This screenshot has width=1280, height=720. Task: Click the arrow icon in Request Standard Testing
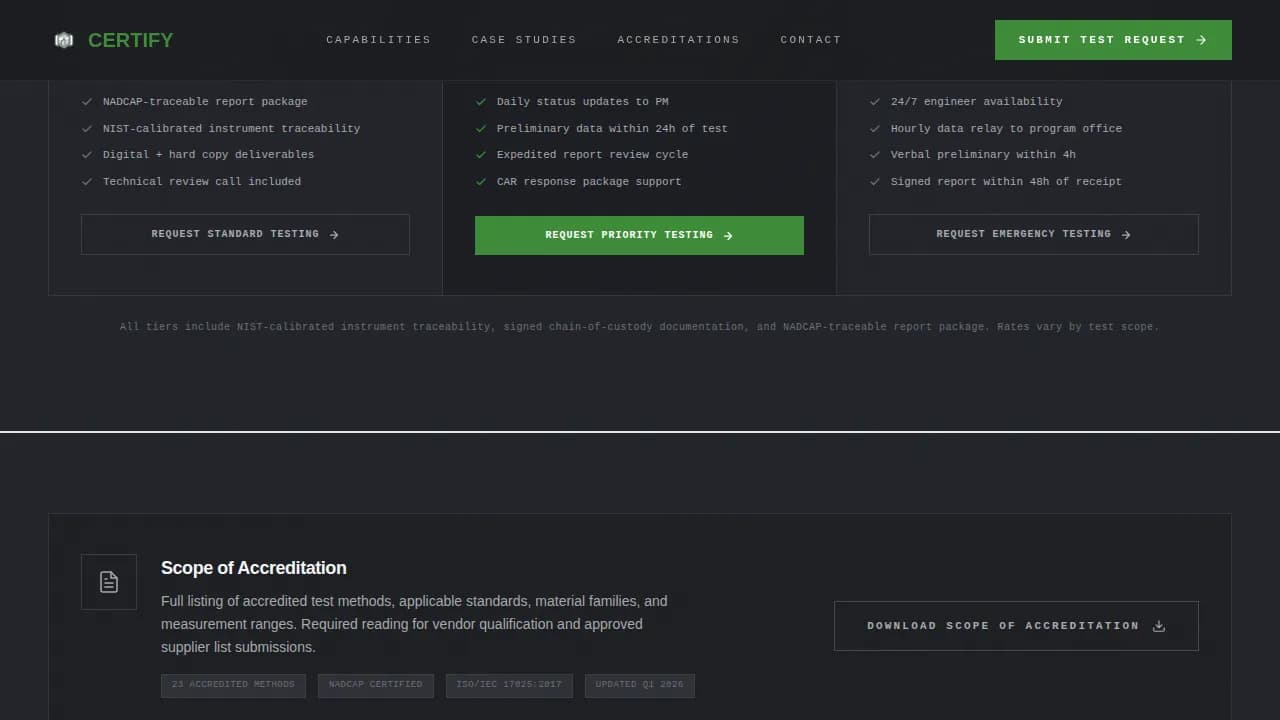(x=333, y=234)
